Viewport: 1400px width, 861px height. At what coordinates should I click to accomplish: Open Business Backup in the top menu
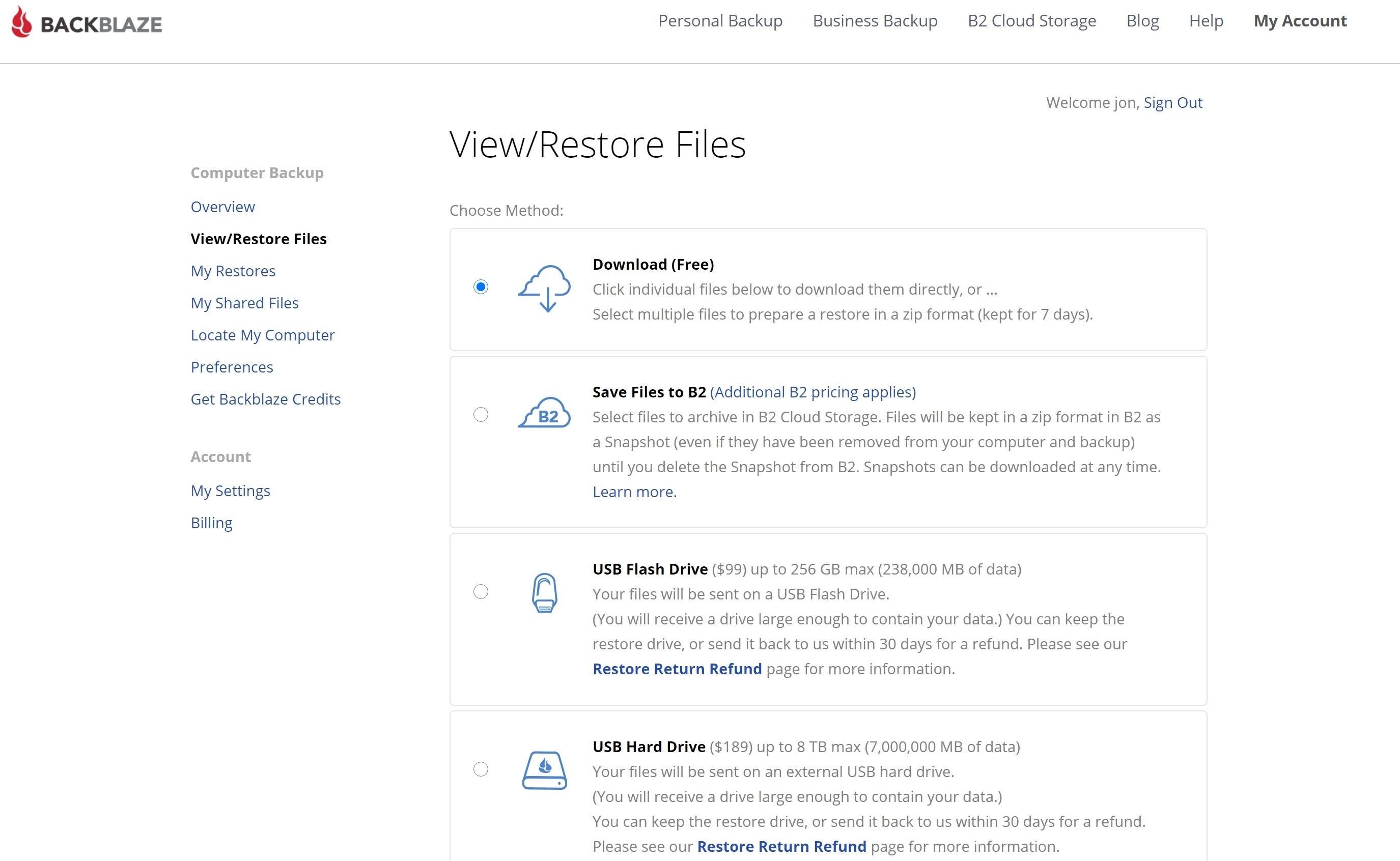tap(875, 21)
